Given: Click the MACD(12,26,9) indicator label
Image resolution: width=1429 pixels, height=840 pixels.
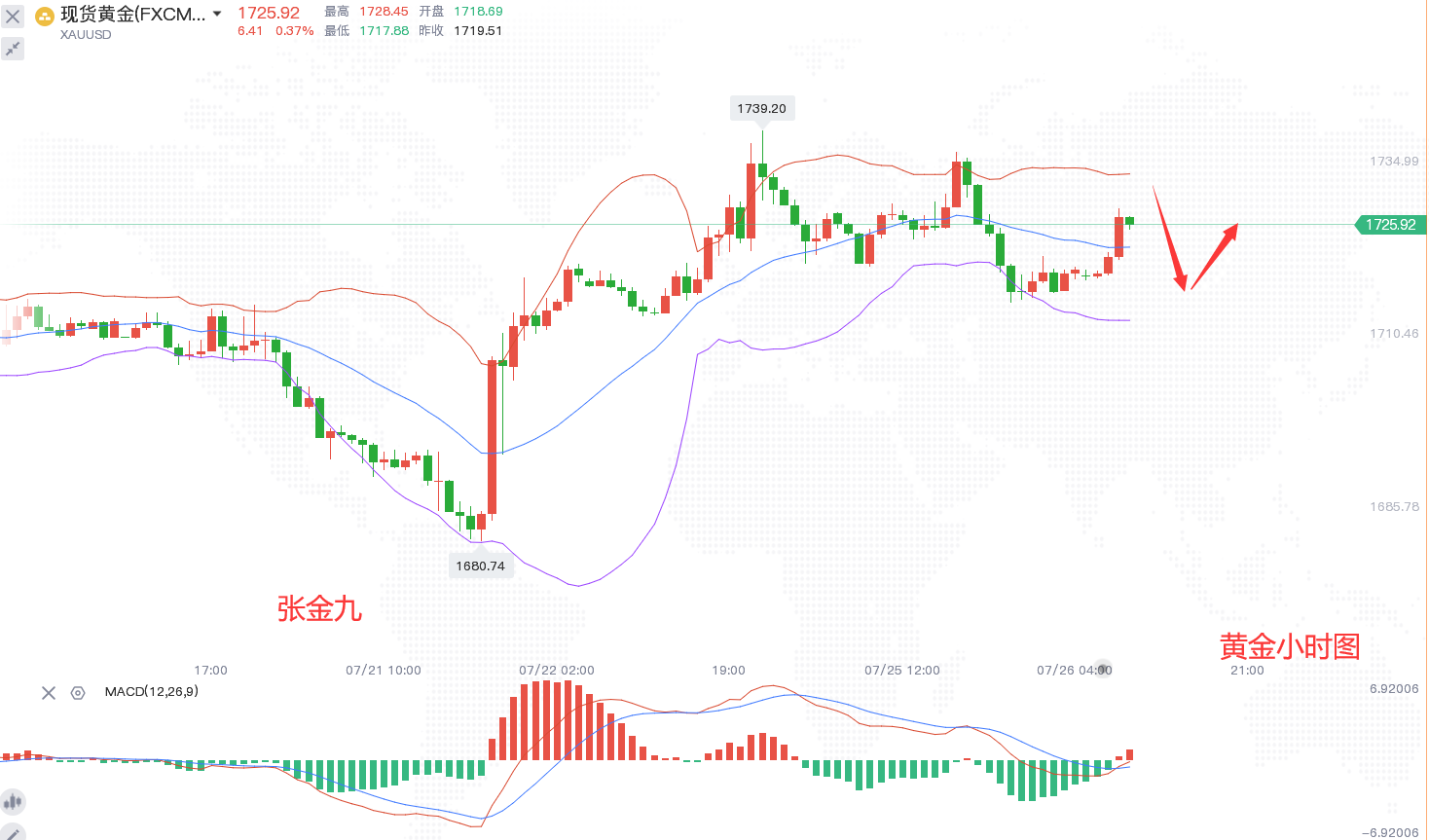Looking at the screenshot, I should 152,692.
